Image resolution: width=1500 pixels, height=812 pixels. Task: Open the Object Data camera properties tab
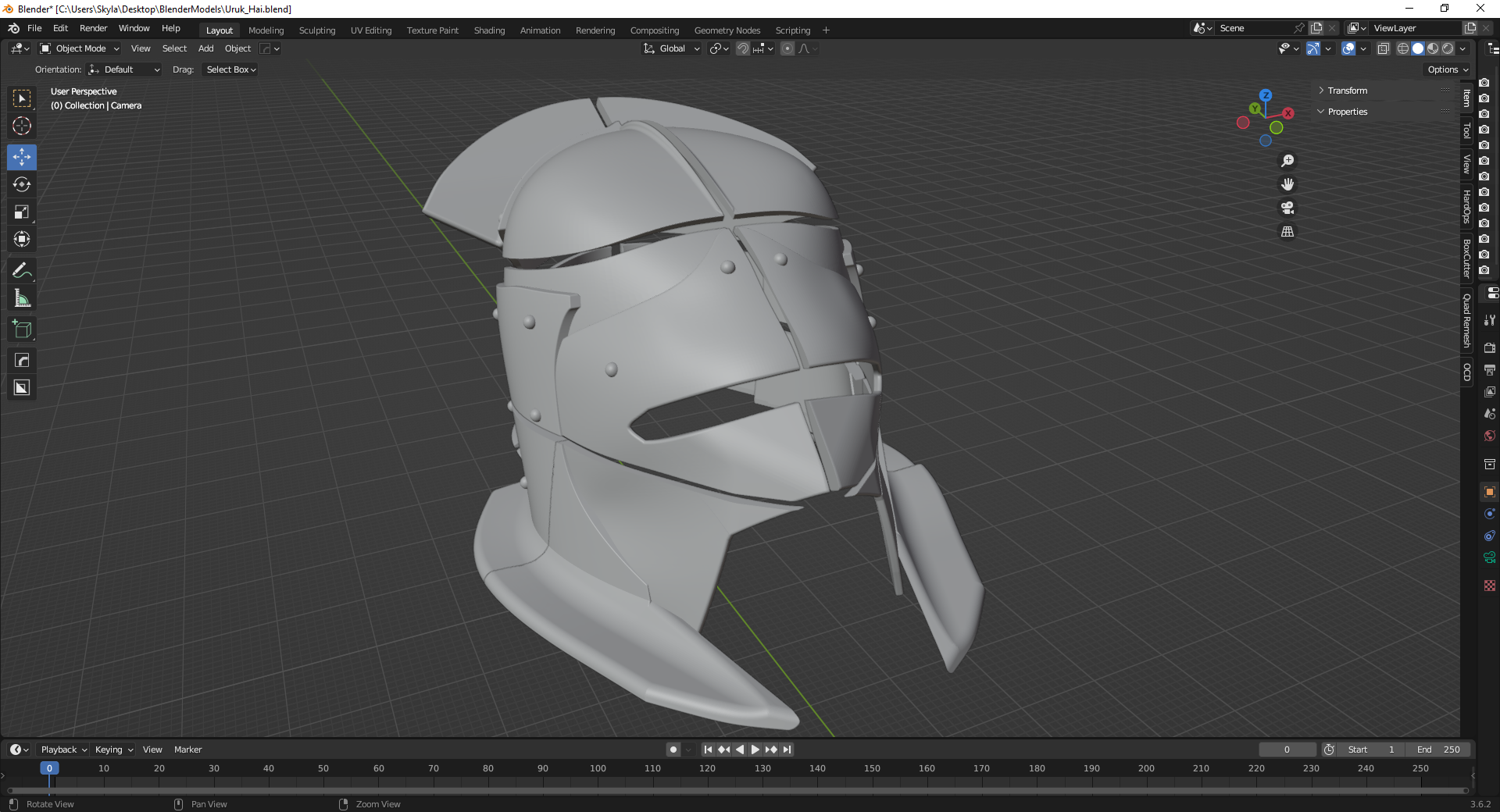[1490, 557]
